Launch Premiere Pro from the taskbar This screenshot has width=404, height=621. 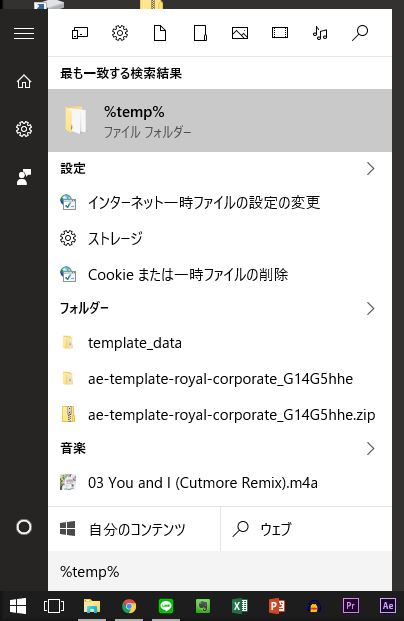click(350, 606)
